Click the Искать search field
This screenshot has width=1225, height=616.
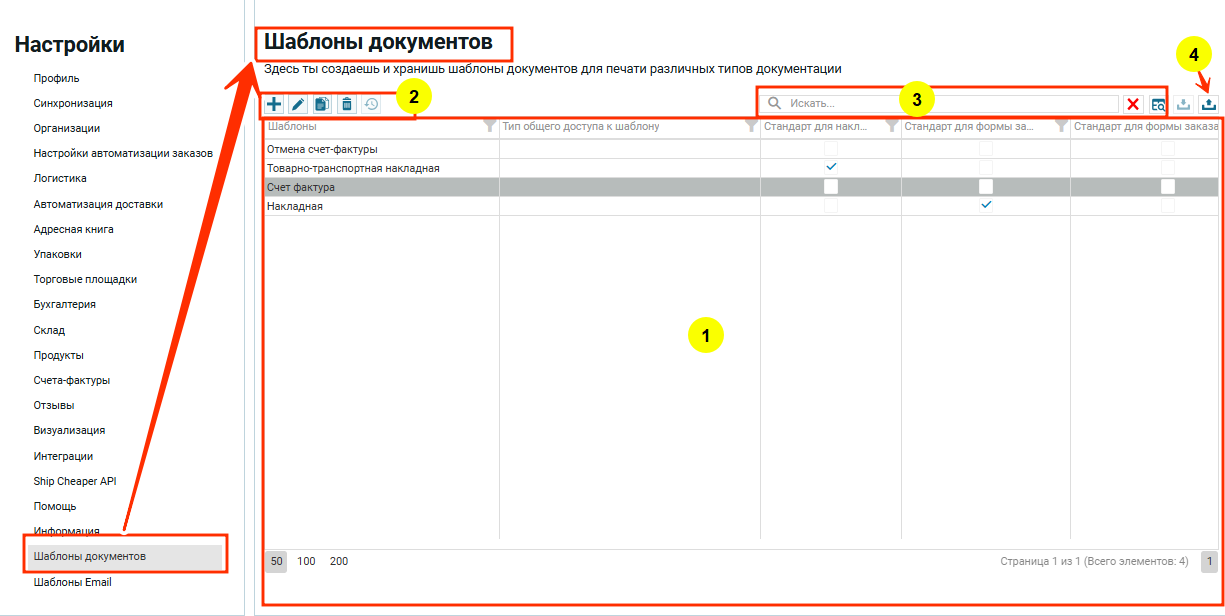coord(950,104)
